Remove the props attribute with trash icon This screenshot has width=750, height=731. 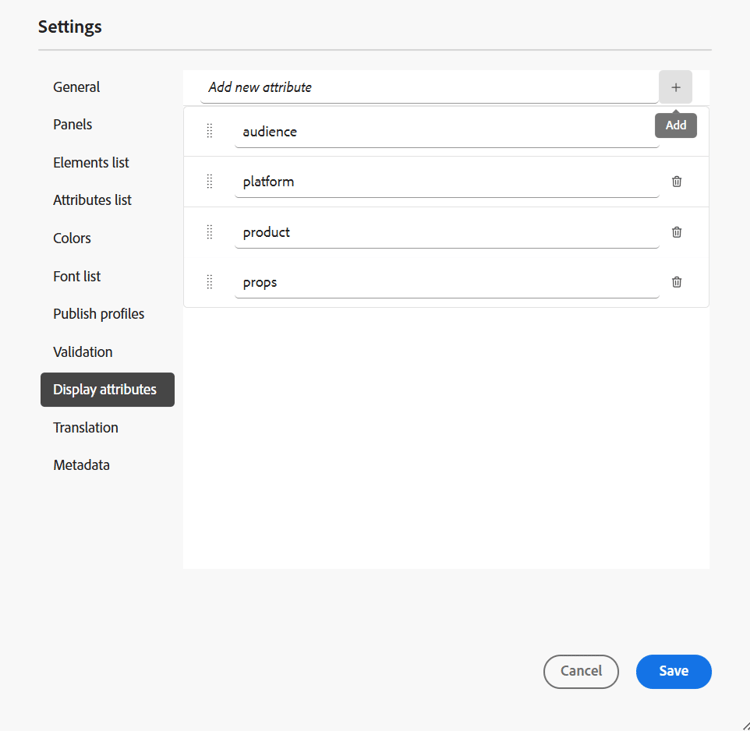coord(677,282)
